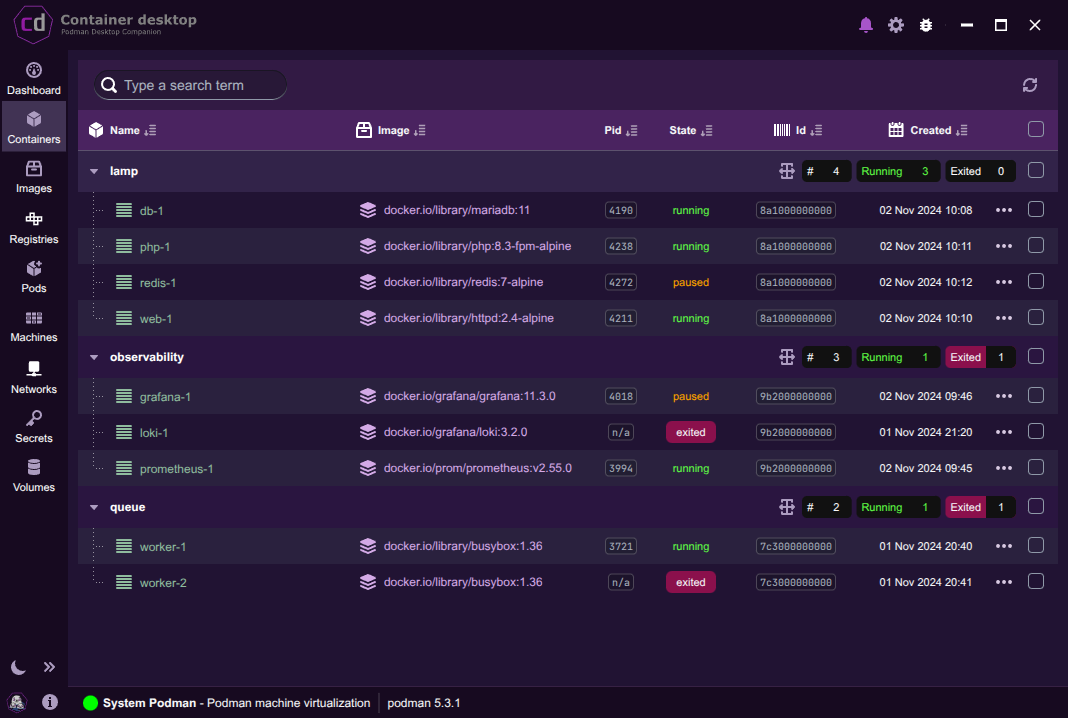This screenshot has width=1068, height=718.
Task: Click the info icon in status bar
Action: (50, 702)
